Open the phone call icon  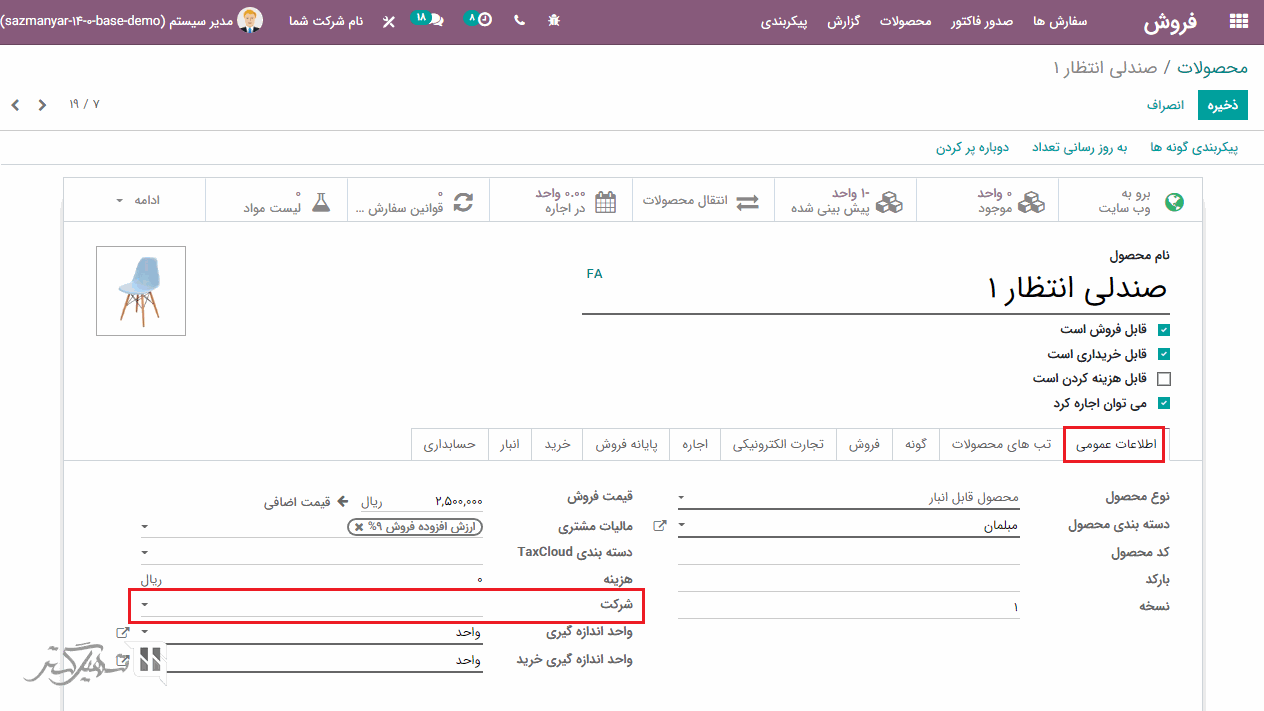coord(519,21)
